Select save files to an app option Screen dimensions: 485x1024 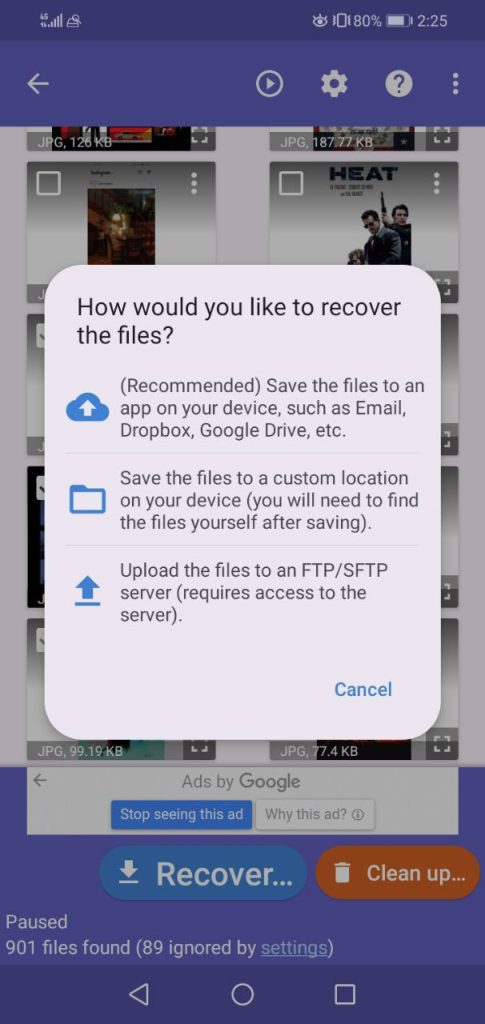pos(243,408)
